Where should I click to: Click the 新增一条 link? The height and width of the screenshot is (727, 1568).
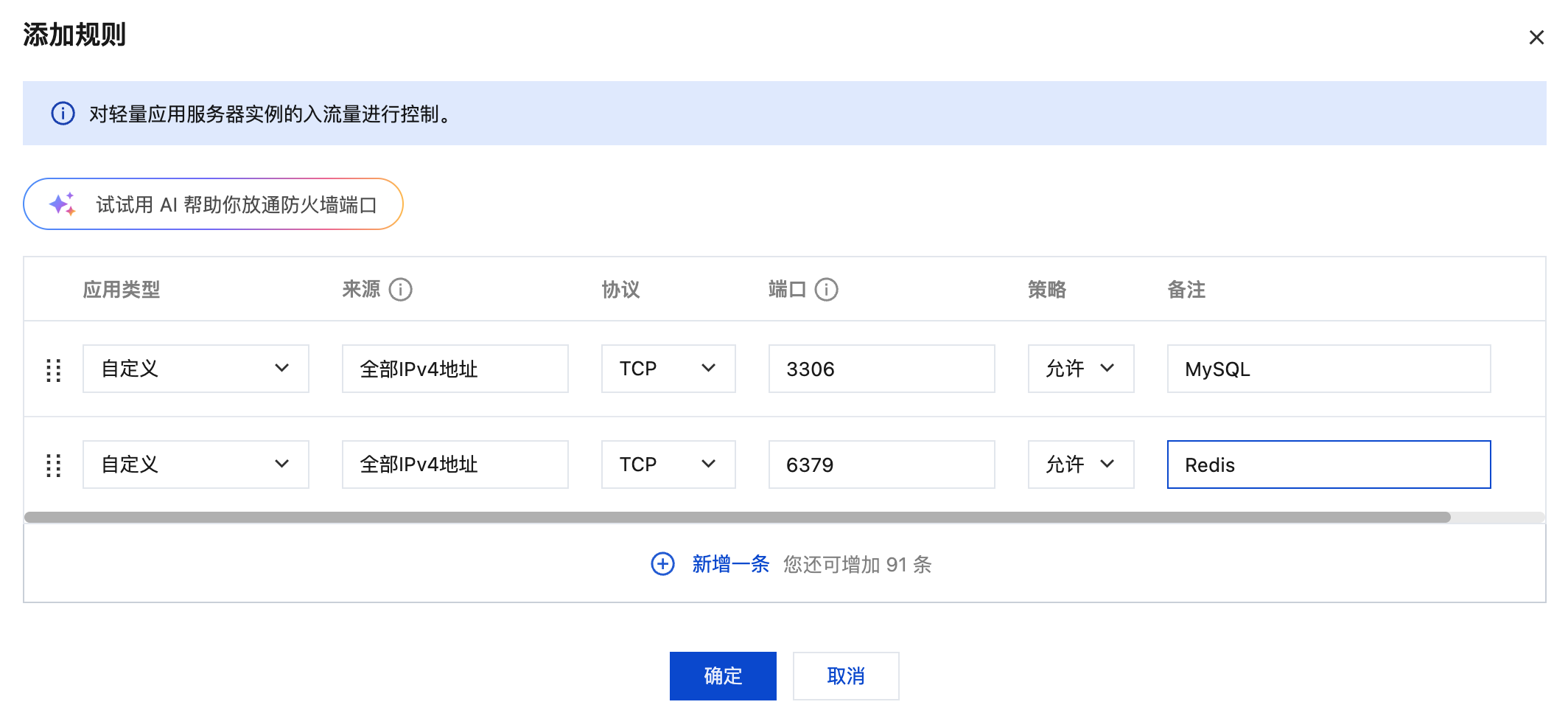730,564
